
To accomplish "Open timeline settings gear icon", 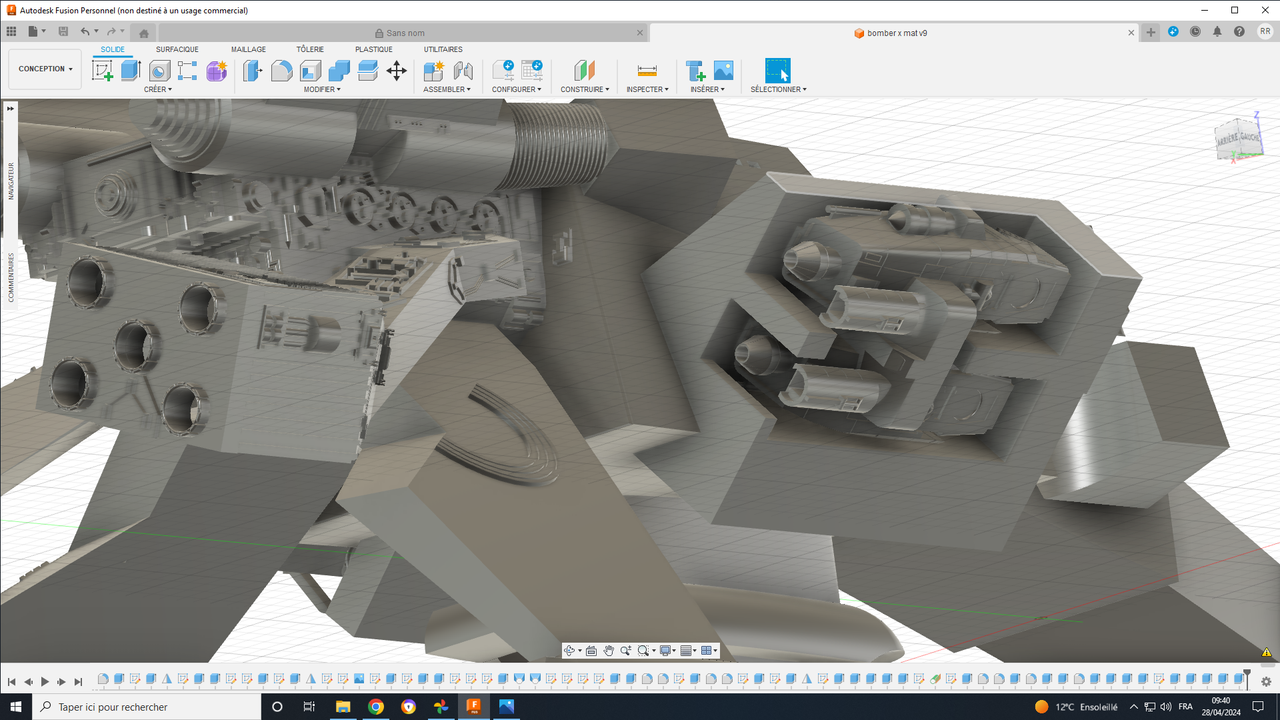I will 1266,682.
